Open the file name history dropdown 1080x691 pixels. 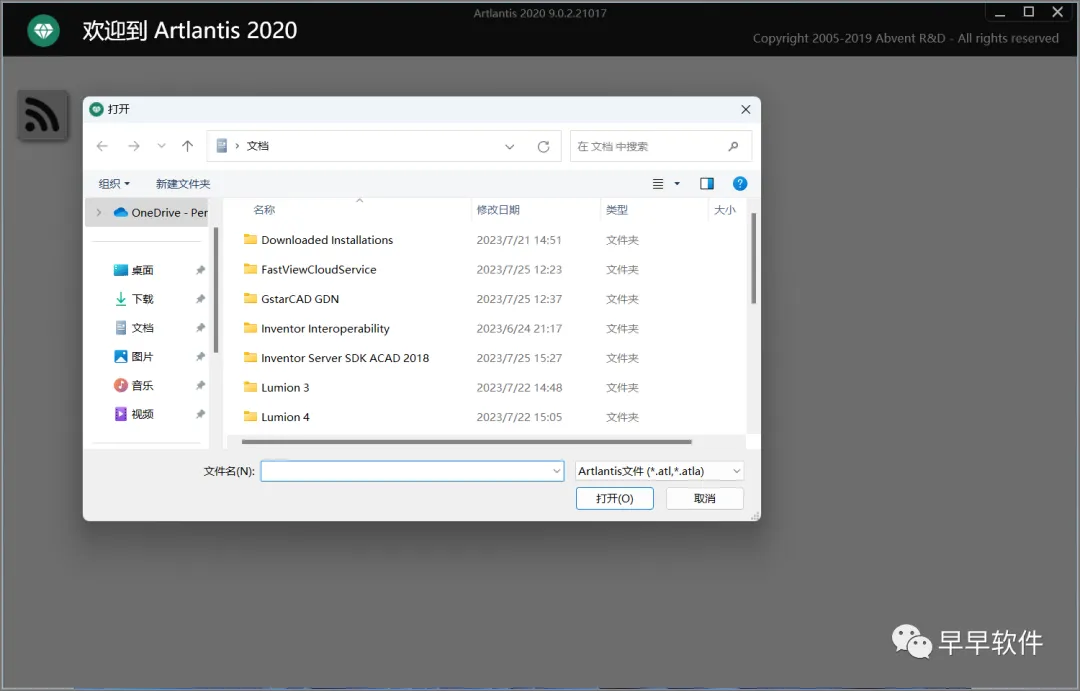click(557, 471)
